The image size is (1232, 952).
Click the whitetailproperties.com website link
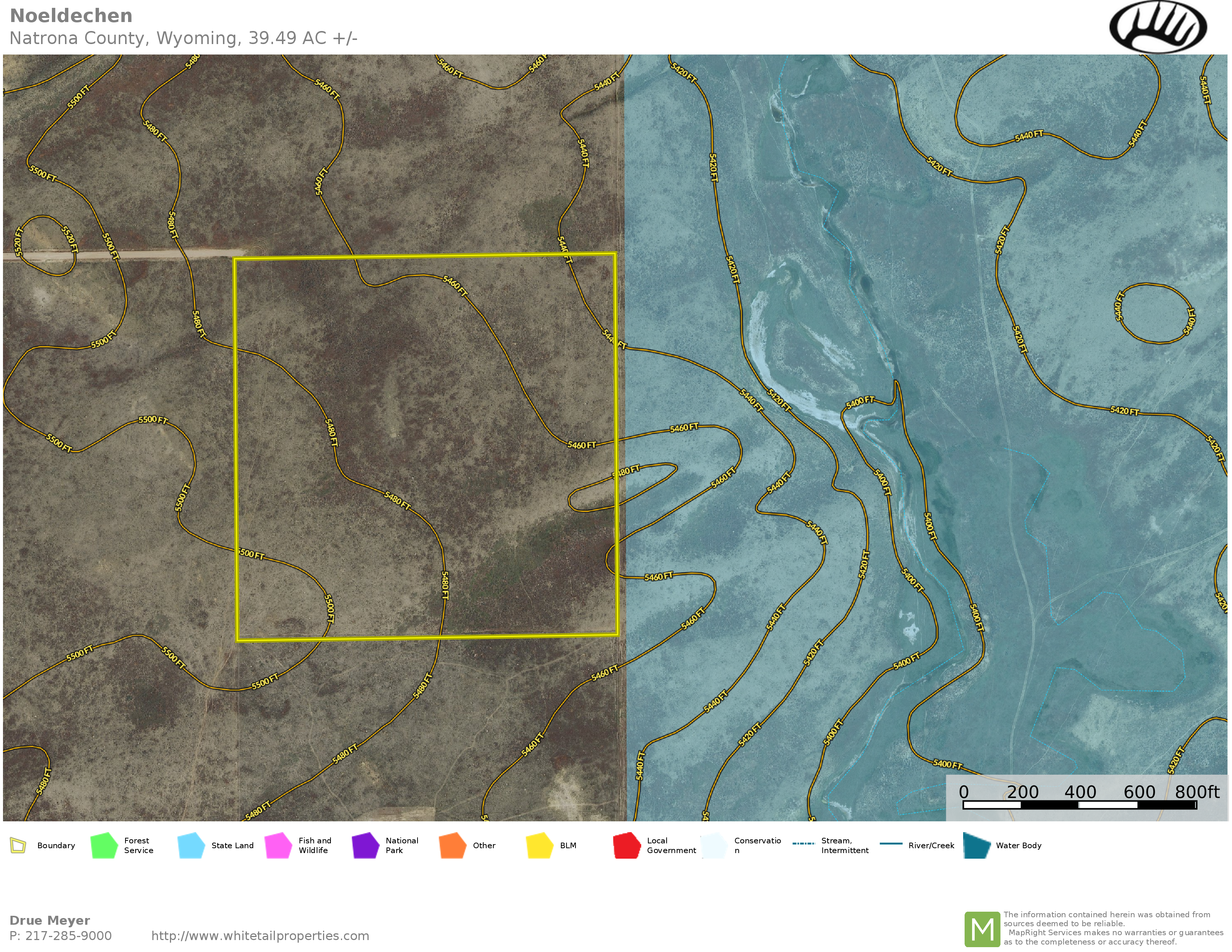point(260,936)
